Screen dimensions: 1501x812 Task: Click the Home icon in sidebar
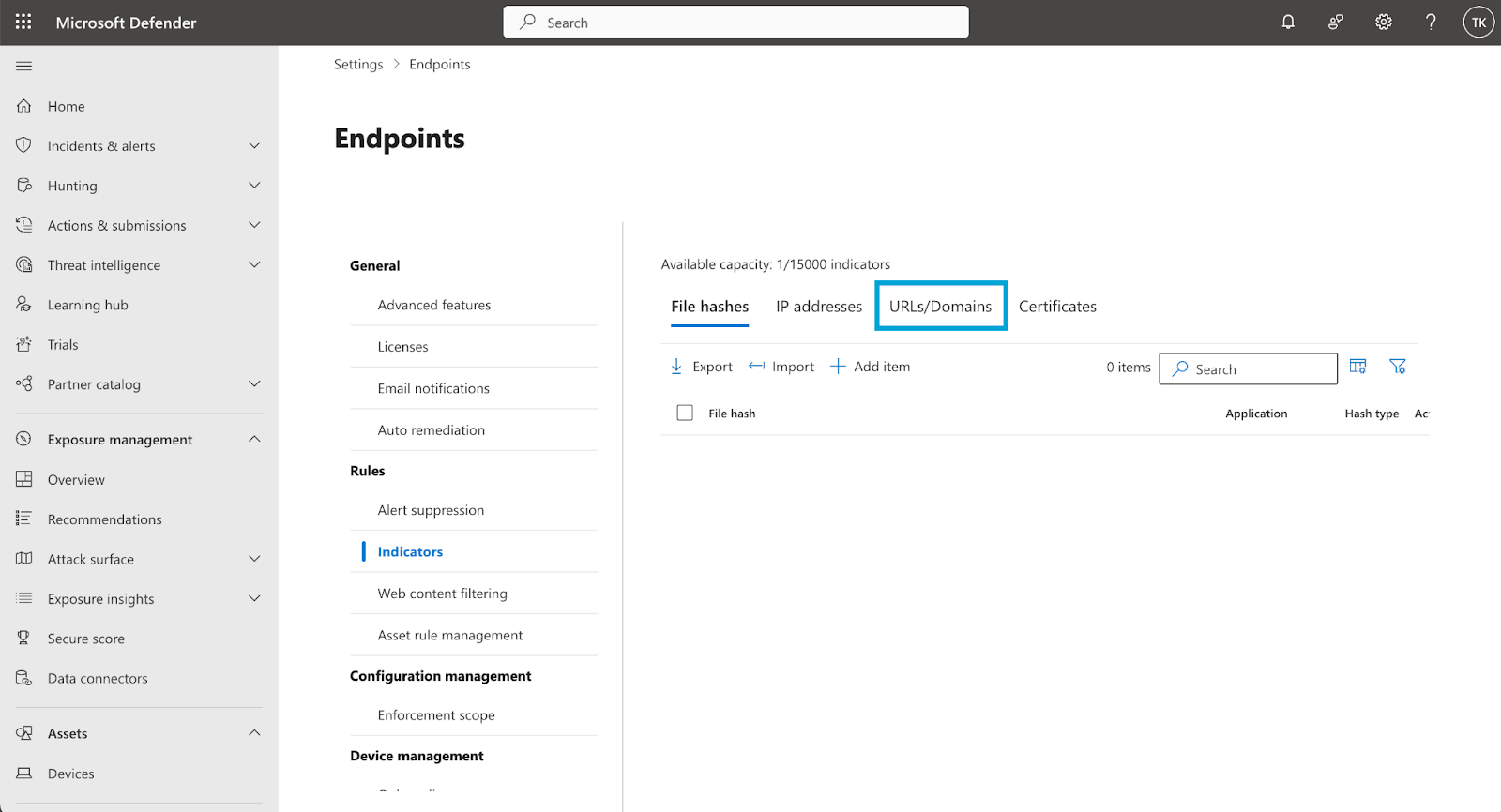click(x=24, y=106)
